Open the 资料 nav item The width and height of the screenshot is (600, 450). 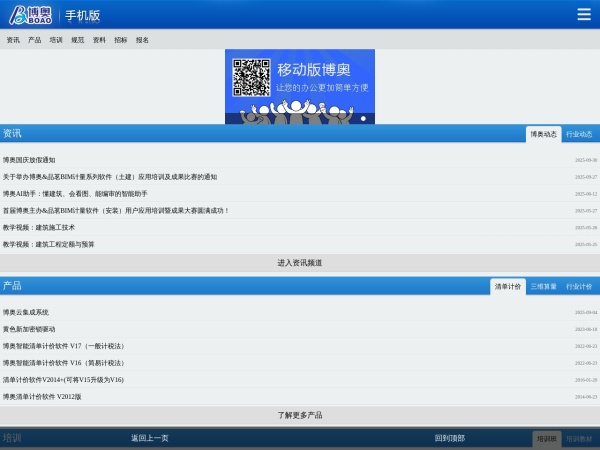tap(99, 40)
